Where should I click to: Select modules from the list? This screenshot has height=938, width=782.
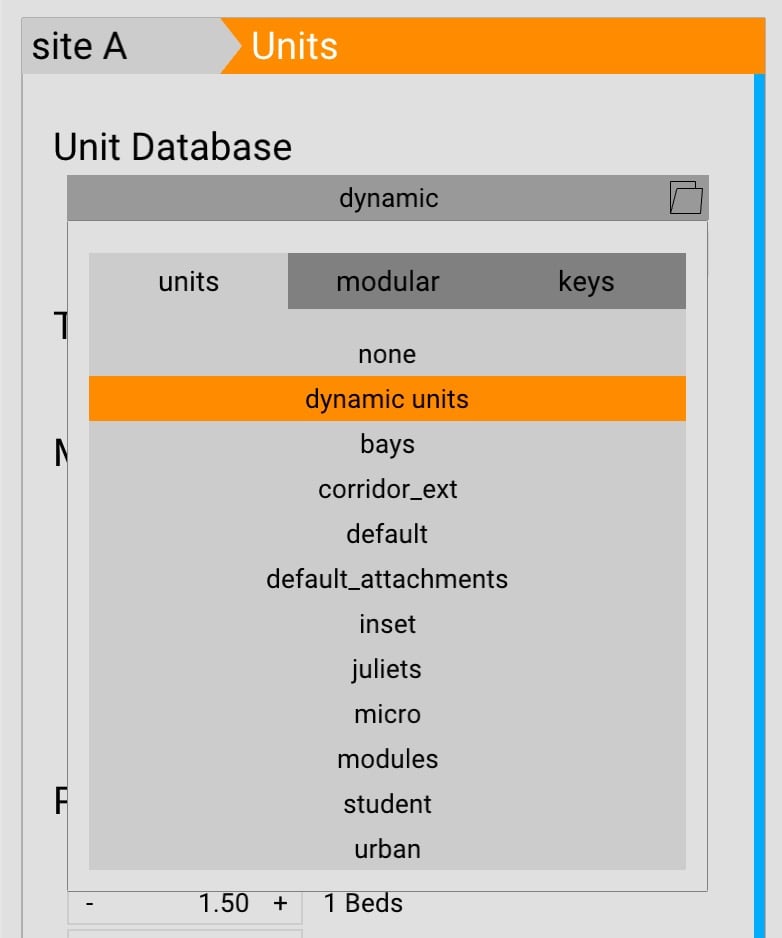[387, 759]
